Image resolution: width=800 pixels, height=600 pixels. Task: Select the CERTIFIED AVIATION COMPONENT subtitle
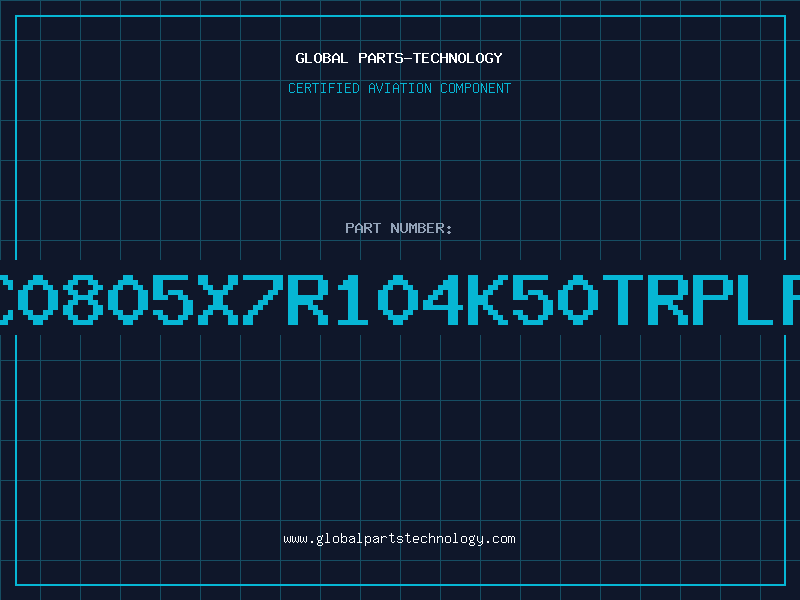(x=399, y=88)
